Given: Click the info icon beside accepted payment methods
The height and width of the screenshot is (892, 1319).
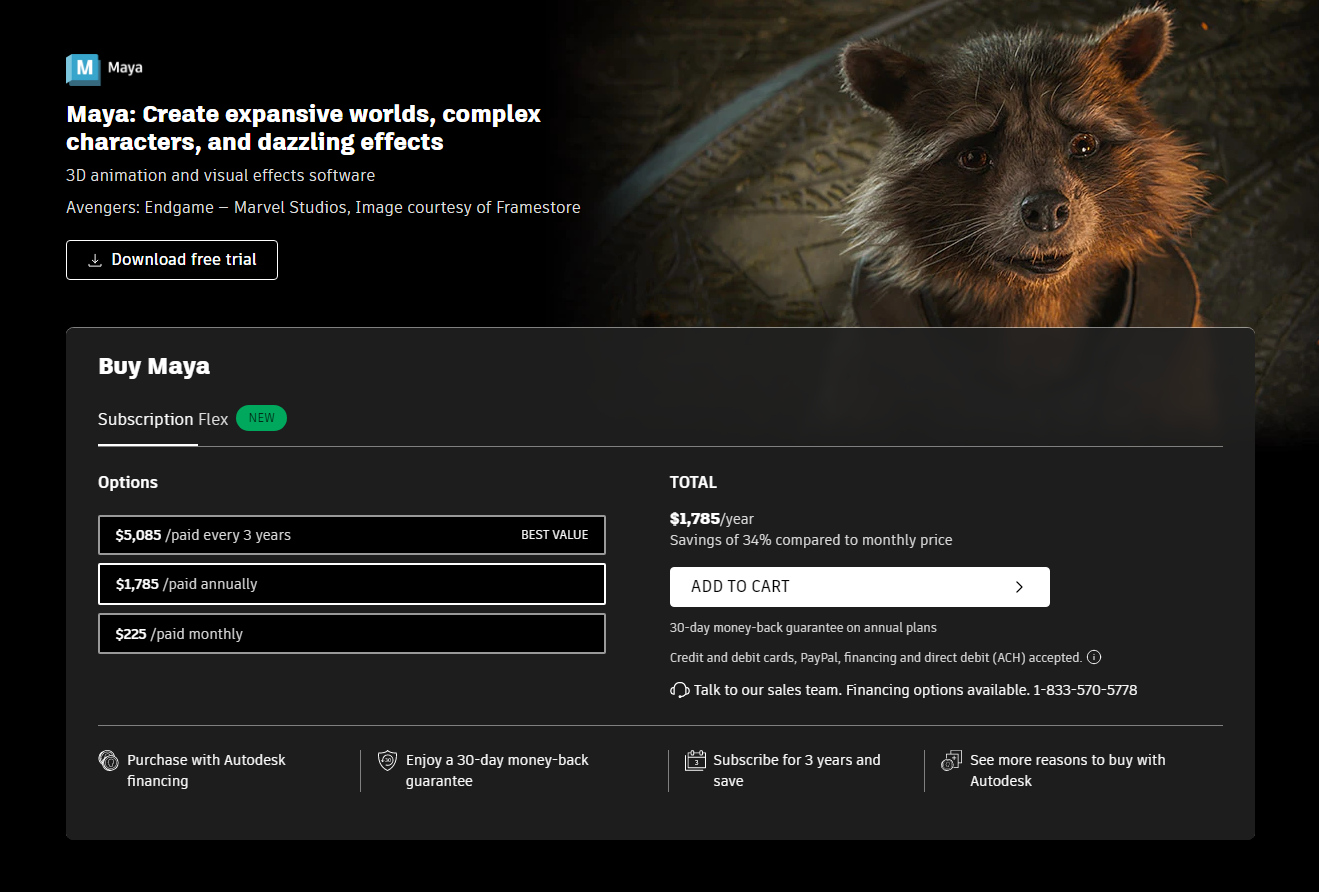Looking at the screenshot, I should 1094,658.
